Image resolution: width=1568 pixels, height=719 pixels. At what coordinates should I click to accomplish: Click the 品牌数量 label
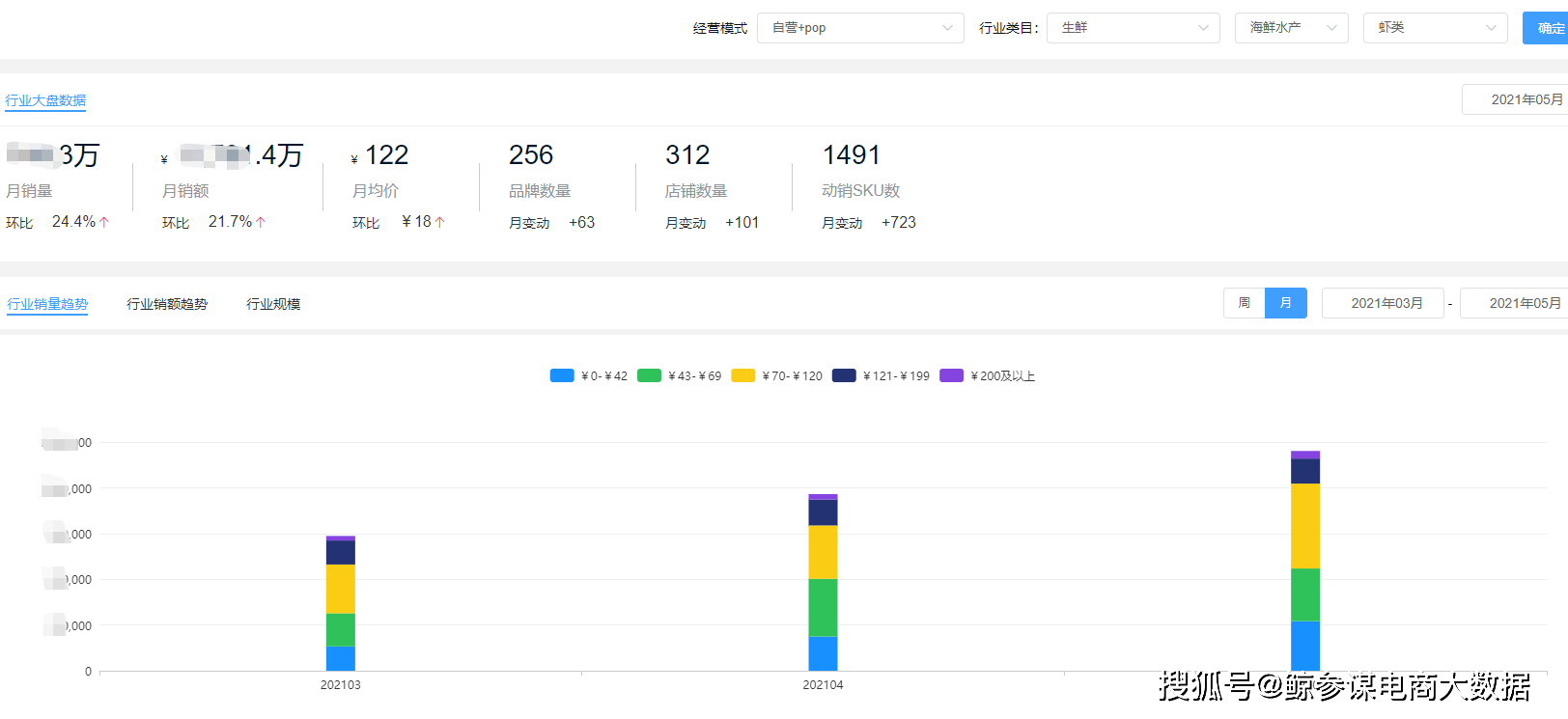click(x=540, y=191)
